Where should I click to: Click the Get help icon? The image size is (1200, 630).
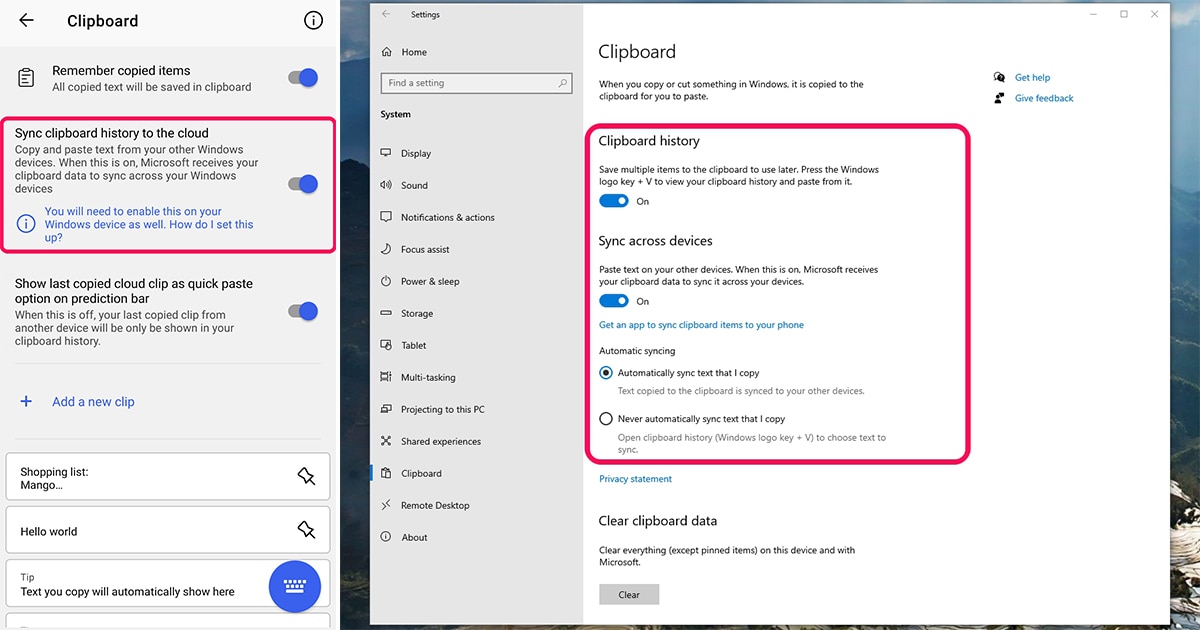[x=999, y=77]
